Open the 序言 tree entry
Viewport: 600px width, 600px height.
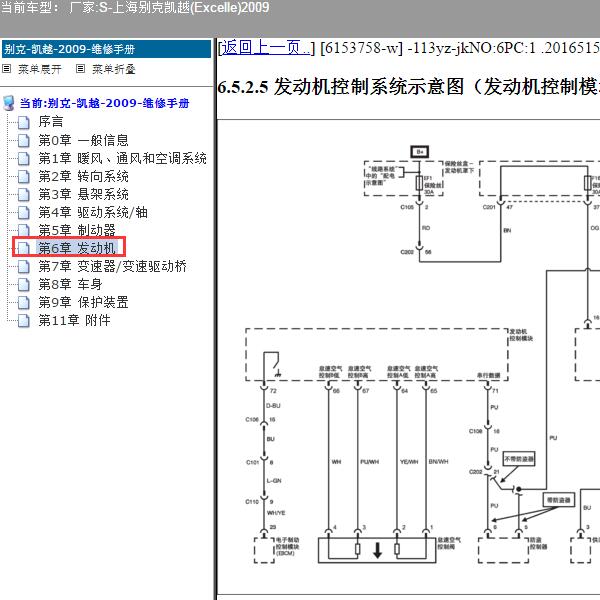[51, 122]
